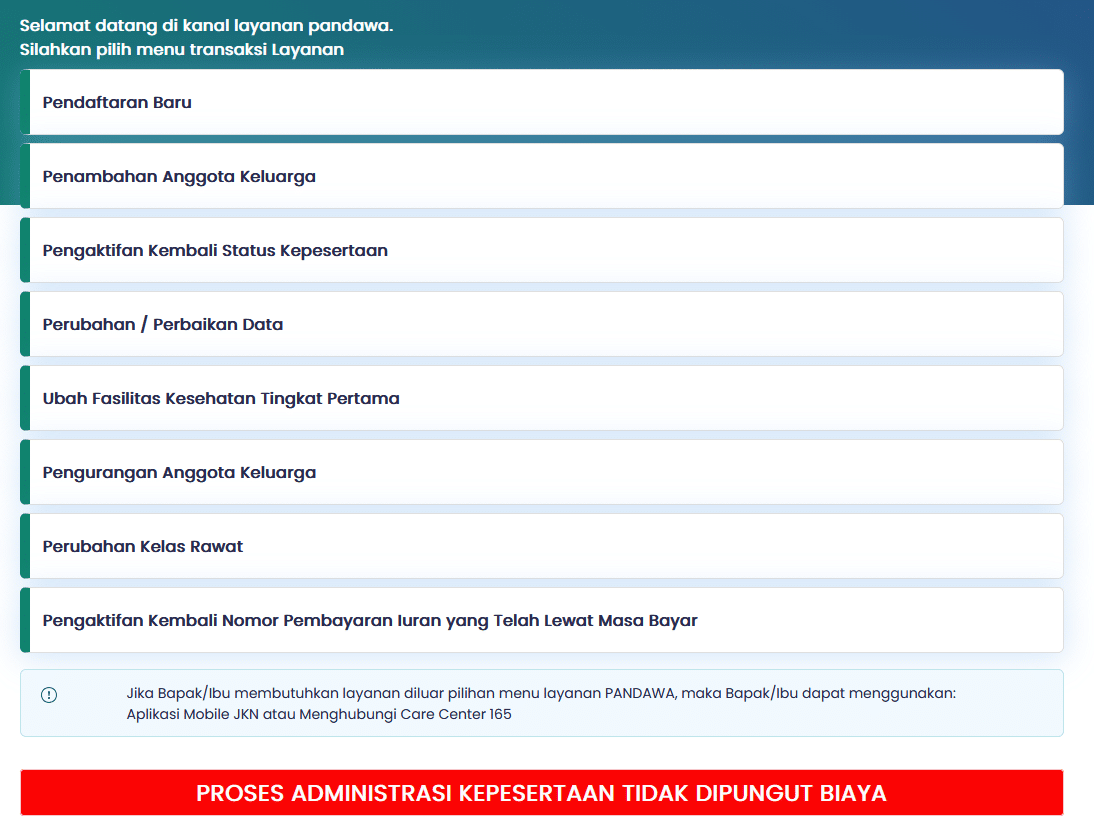Click the red PROSES ADMINISTRASI banner
The width and height of the screenshot is (1094, 838).
click(541, 793)
